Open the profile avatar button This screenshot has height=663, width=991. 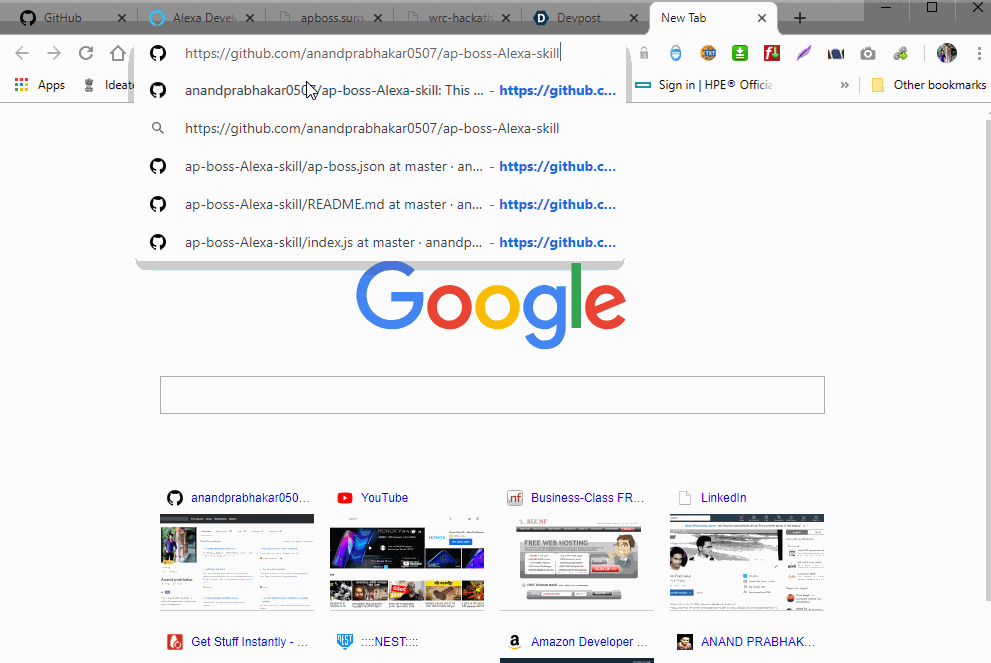click(947, 53)
